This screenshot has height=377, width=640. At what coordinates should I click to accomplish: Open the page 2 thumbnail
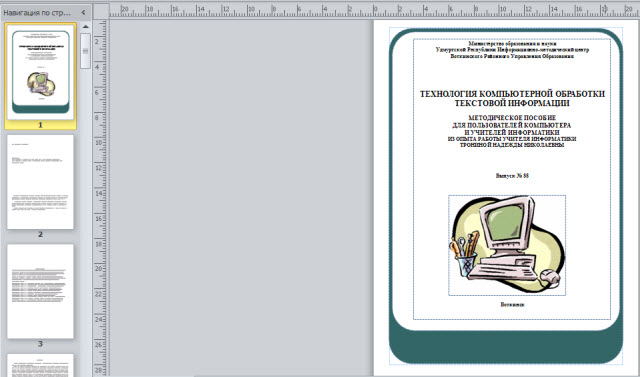pyautogui.click(x=40, y=182)
